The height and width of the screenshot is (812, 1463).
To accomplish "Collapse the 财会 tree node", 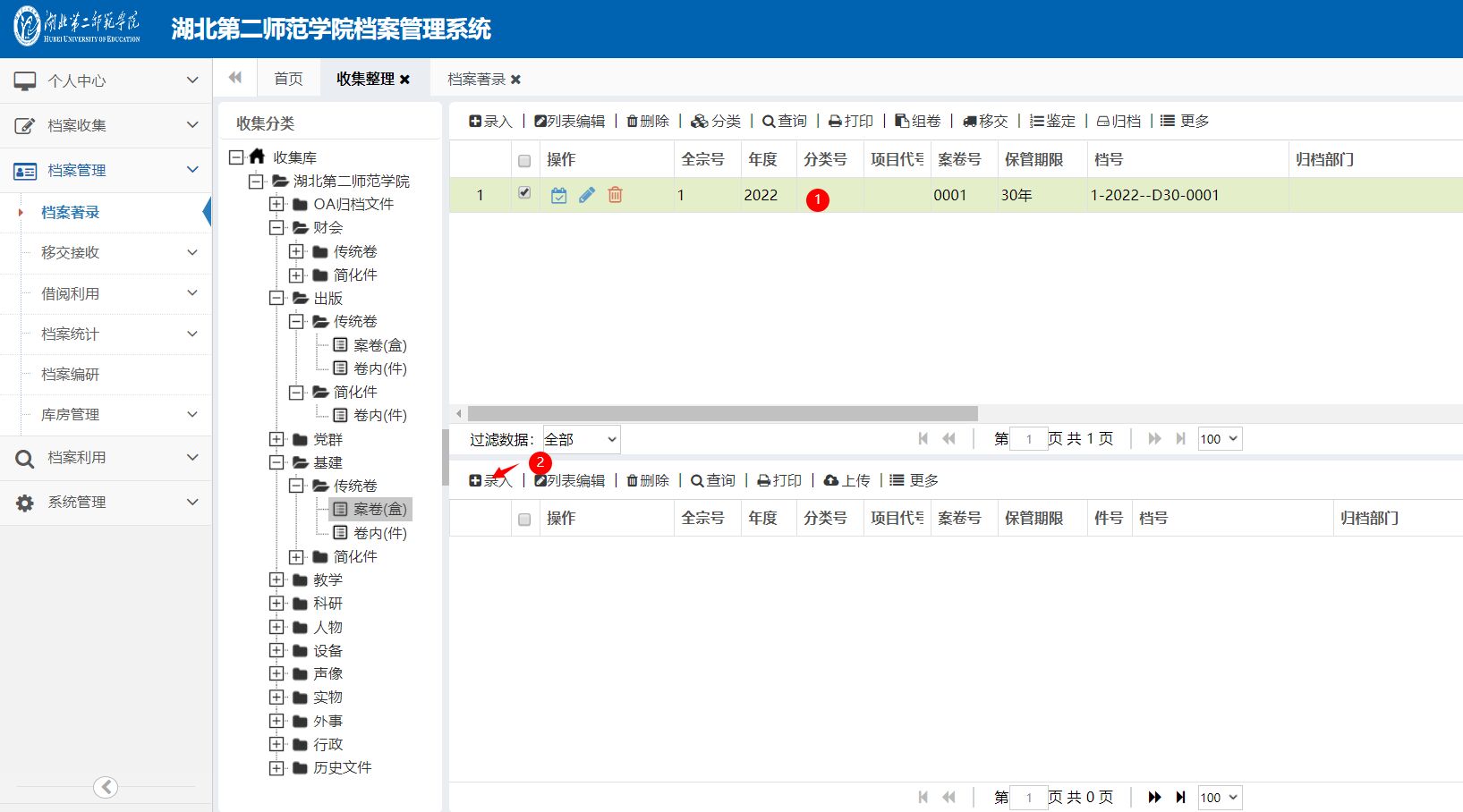I will point(276,227).
